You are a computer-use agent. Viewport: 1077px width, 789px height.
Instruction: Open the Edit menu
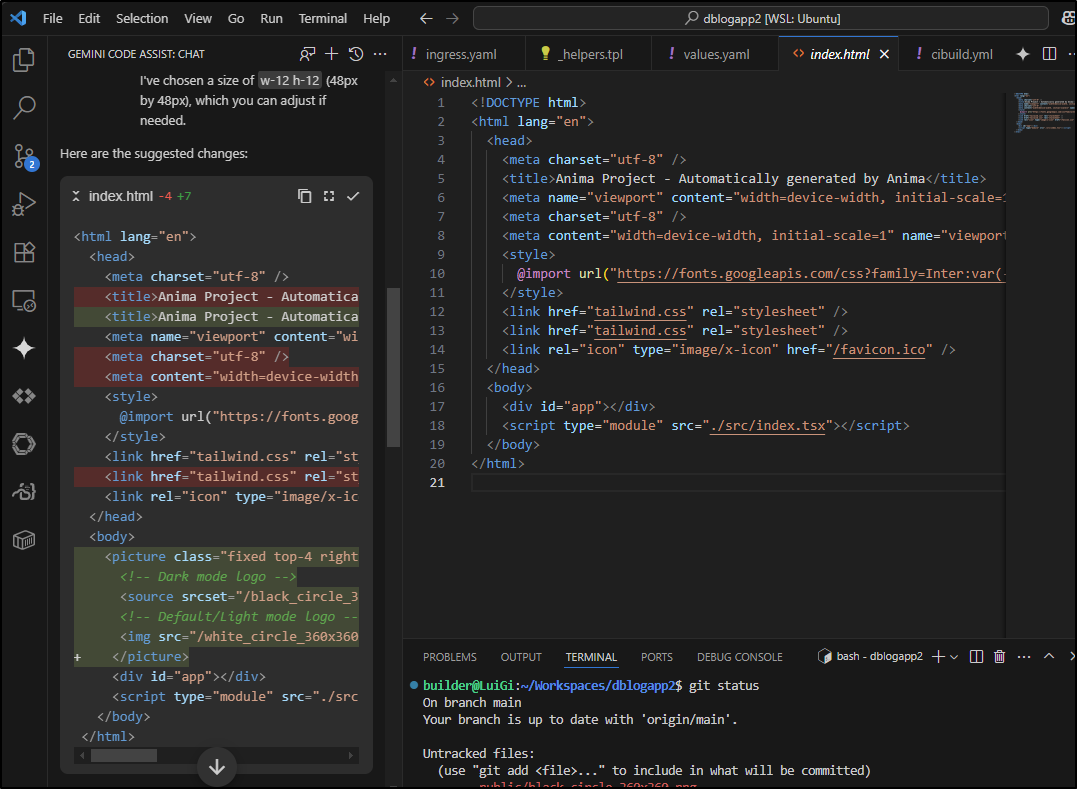(89, 19)
